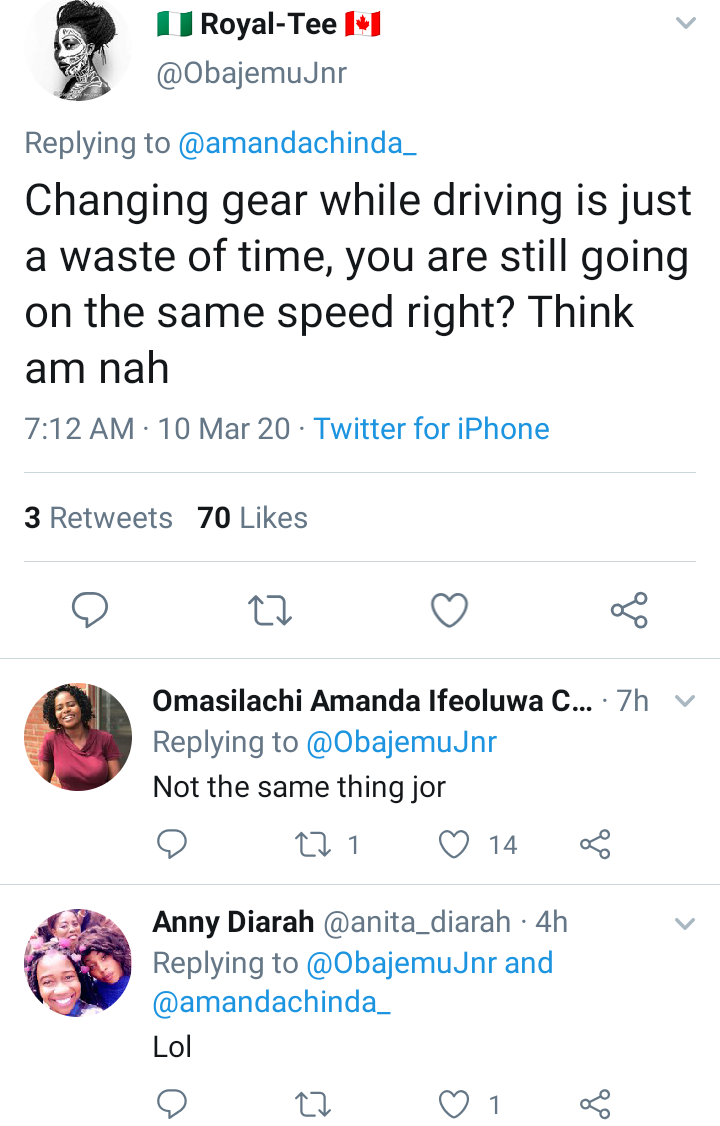Like Royal-Tee's main tweet
The width and height of the screenshot is (720, 1126).
pyautogui.click(x=450, y=609)
